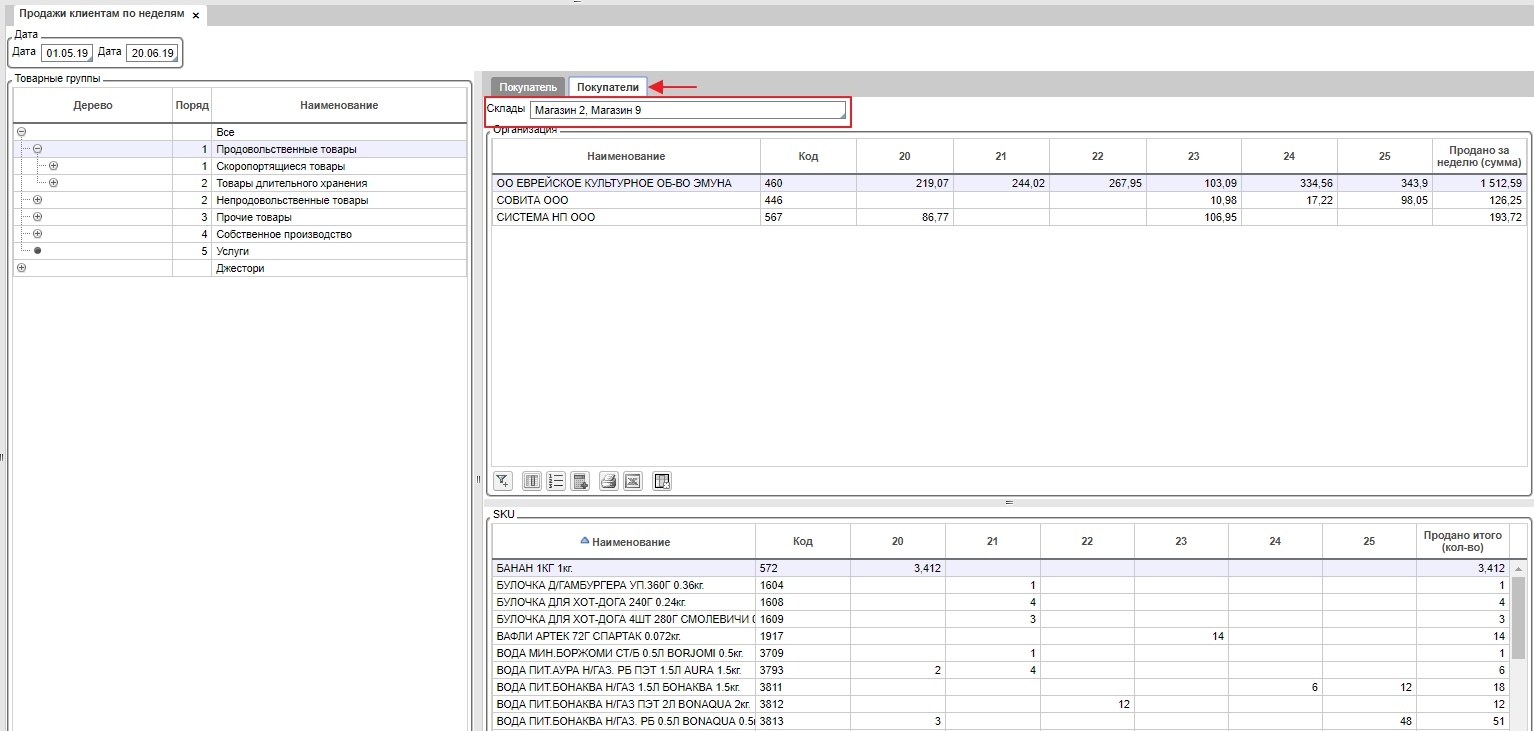Expand the Прочие товары group
Viewport: 1534px width, 731px height.
click(37, 217)
